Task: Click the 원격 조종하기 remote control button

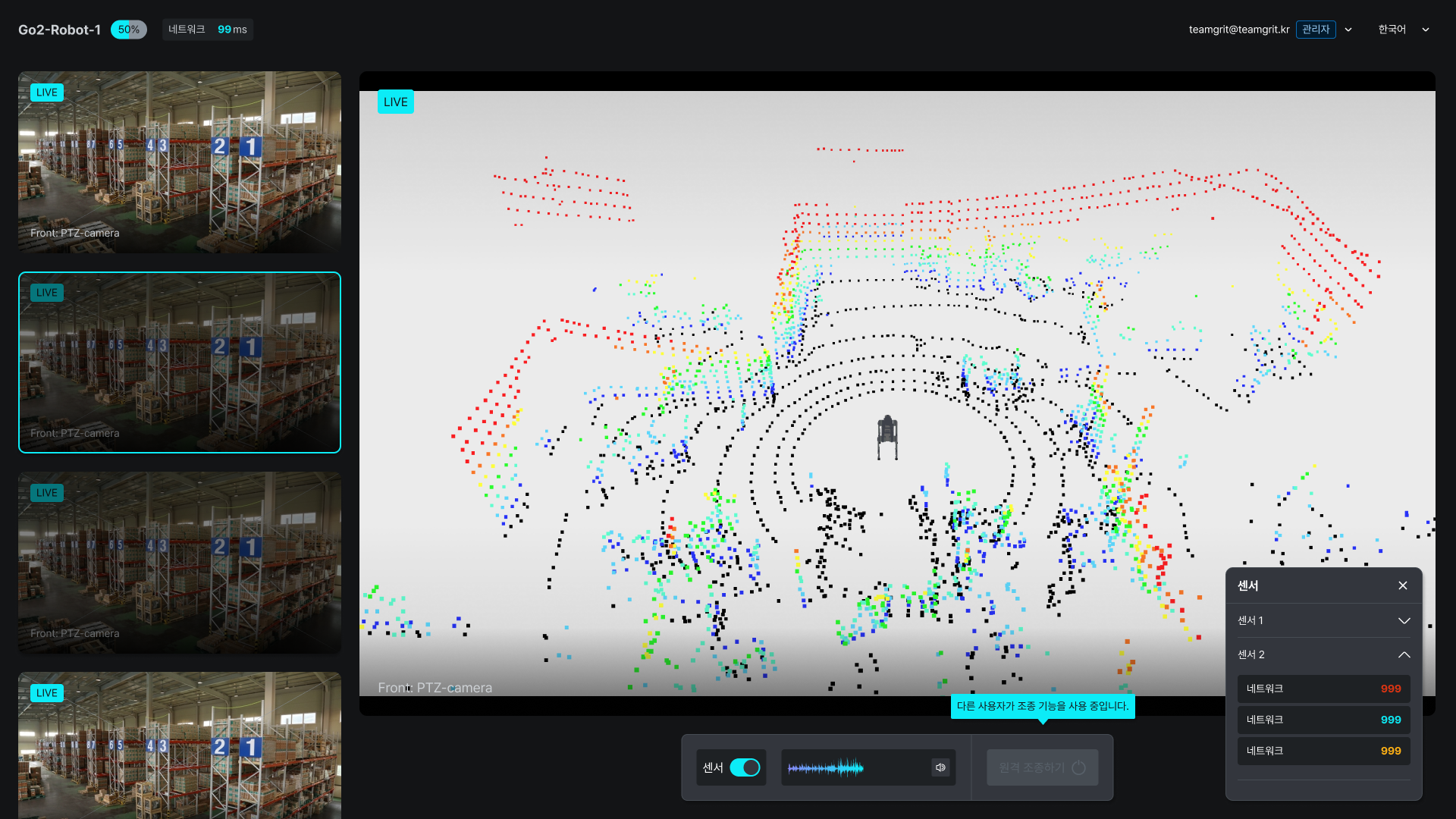Action: pyautogui.click(x=1042, y=767)
